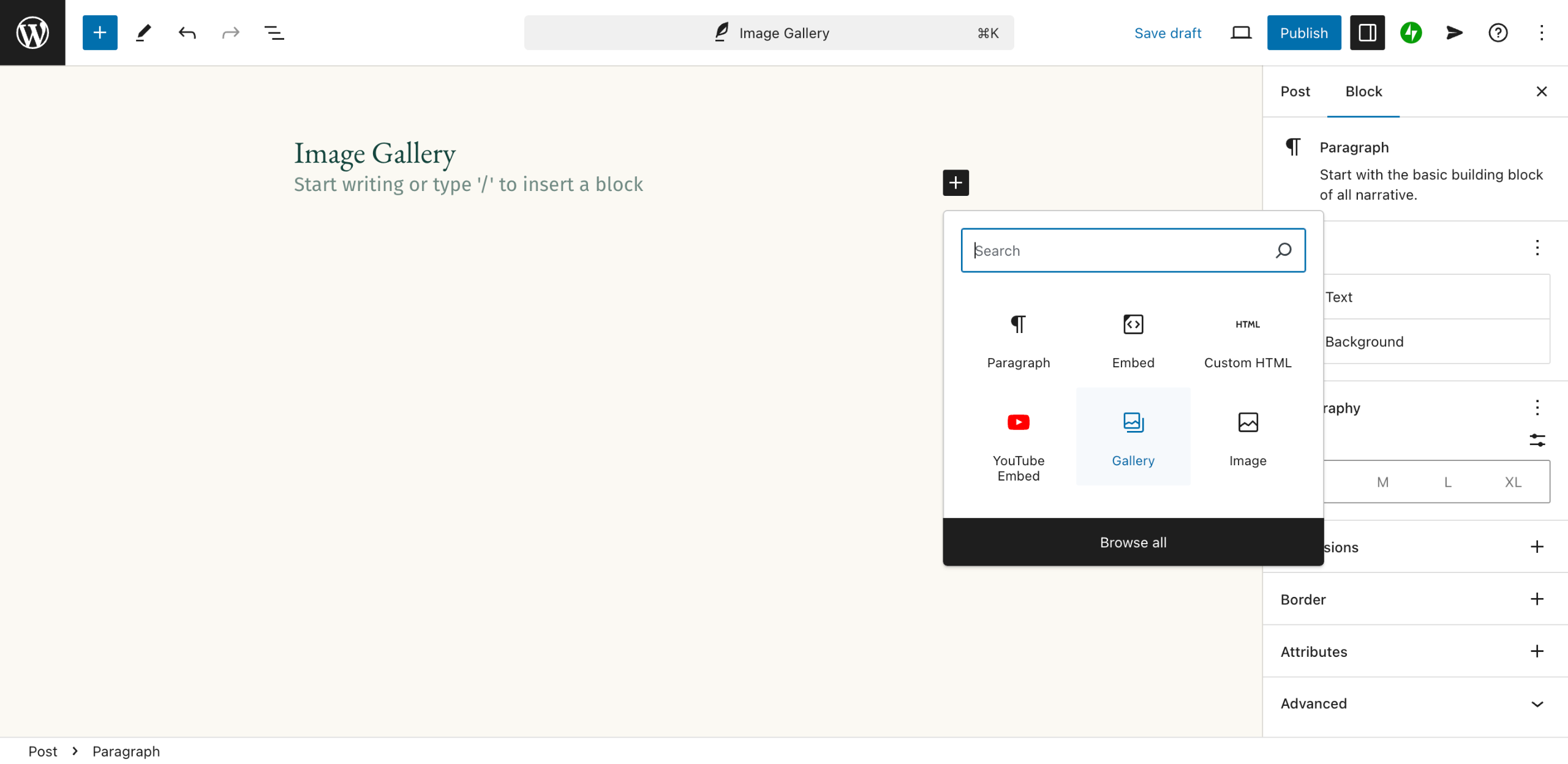
Task: Select the Gallery block icon
Action: tap(1133, 422)
